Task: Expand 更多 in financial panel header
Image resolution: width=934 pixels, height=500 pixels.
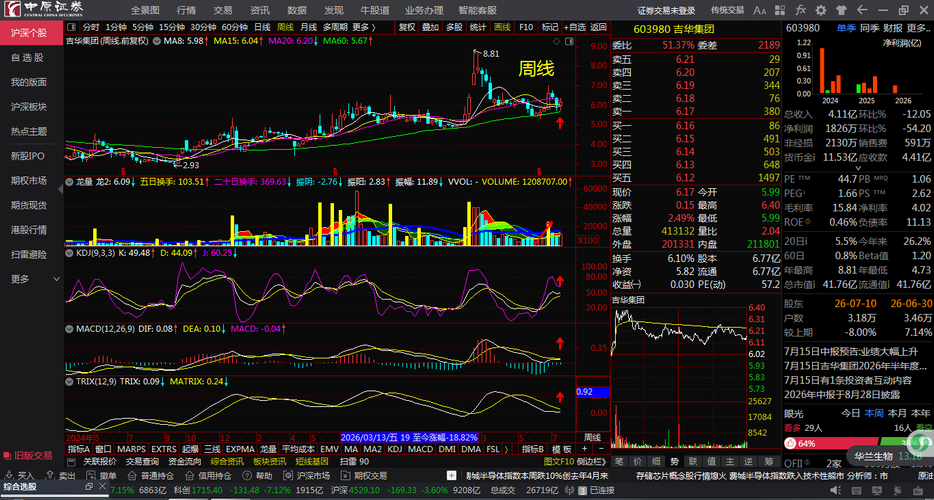Action: tap(919, 28)
